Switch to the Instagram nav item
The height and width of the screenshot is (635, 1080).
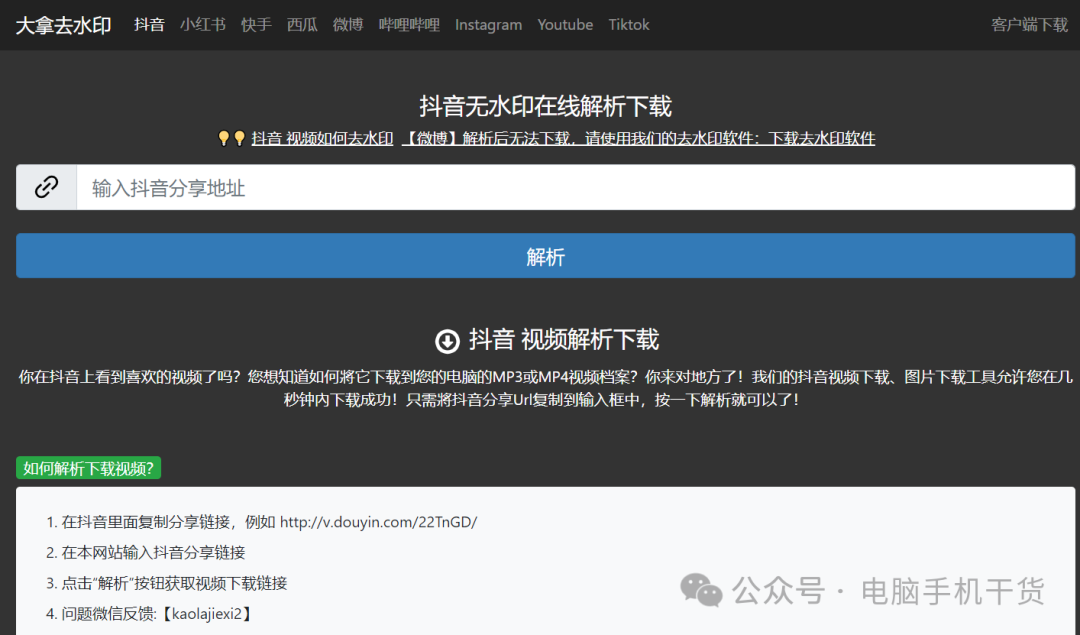[488, 25]
